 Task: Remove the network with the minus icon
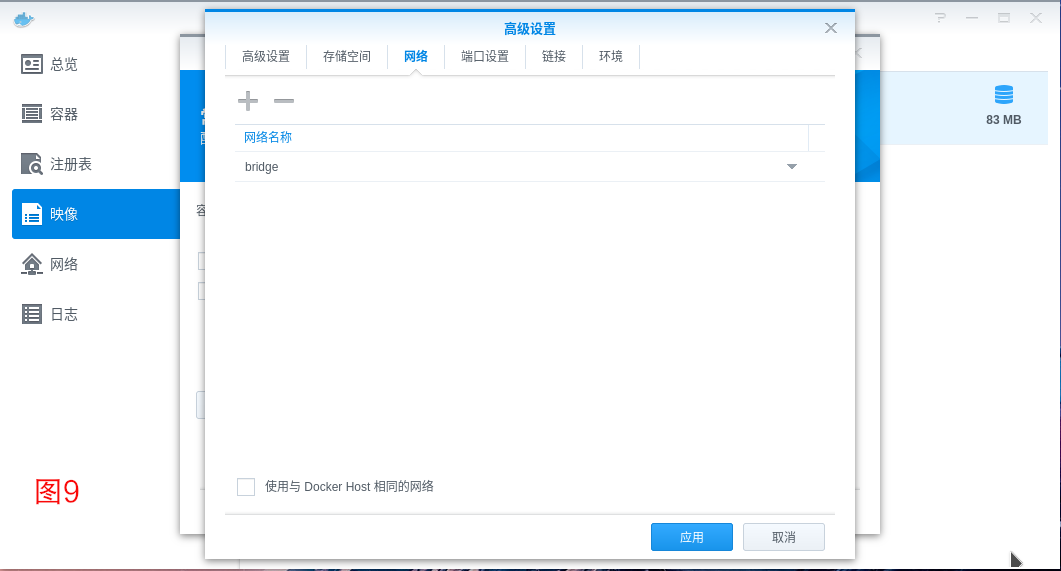(284, 101)
